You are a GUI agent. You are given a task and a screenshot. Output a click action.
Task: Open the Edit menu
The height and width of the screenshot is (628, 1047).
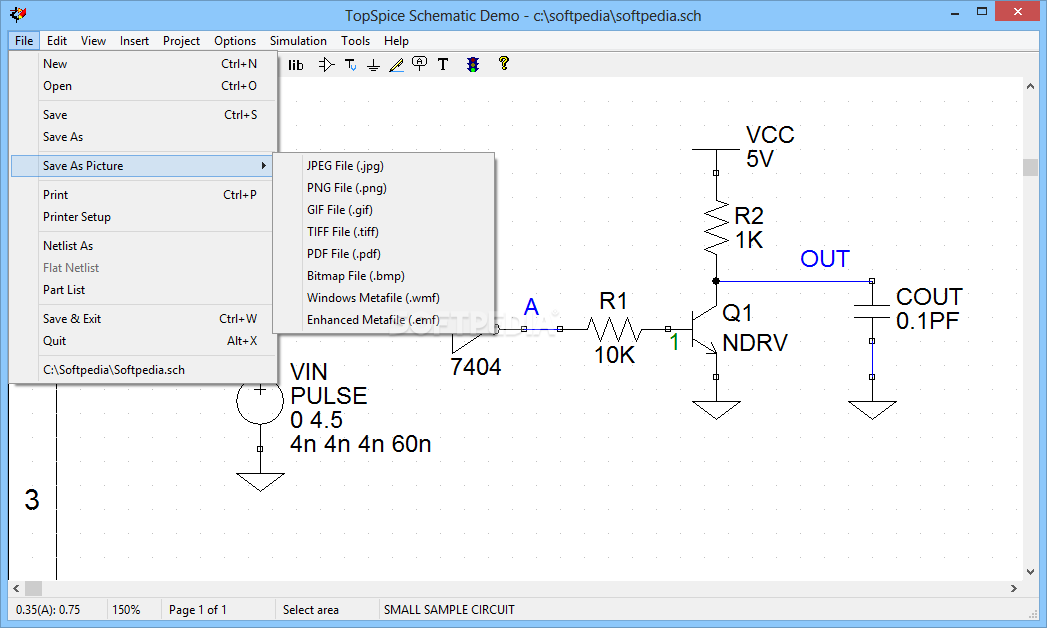click(57, 41)
